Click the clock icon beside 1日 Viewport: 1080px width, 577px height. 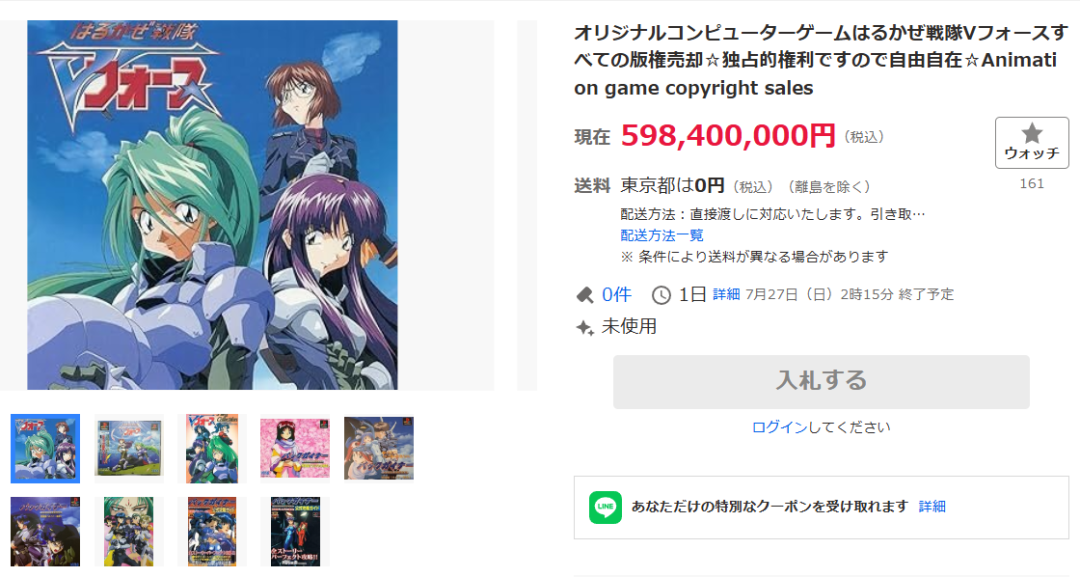[661, 295]
